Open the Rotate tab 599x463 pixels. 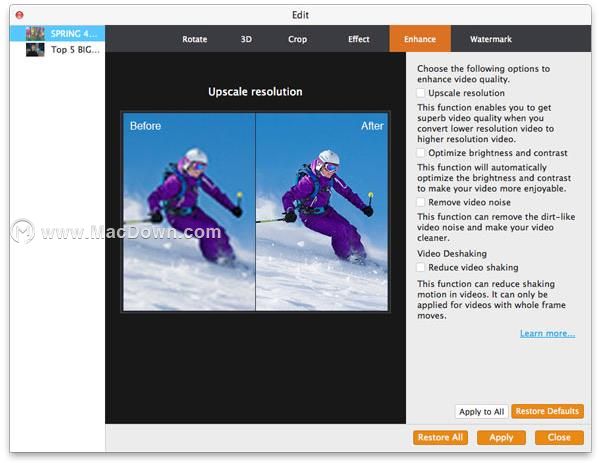[194, 39]
